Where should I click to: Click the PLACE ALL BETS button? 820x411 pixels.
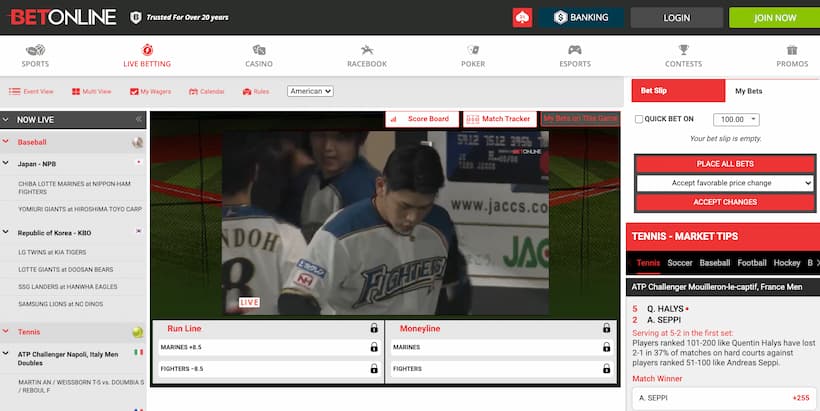pyautogui.click(x=725, y=164)
